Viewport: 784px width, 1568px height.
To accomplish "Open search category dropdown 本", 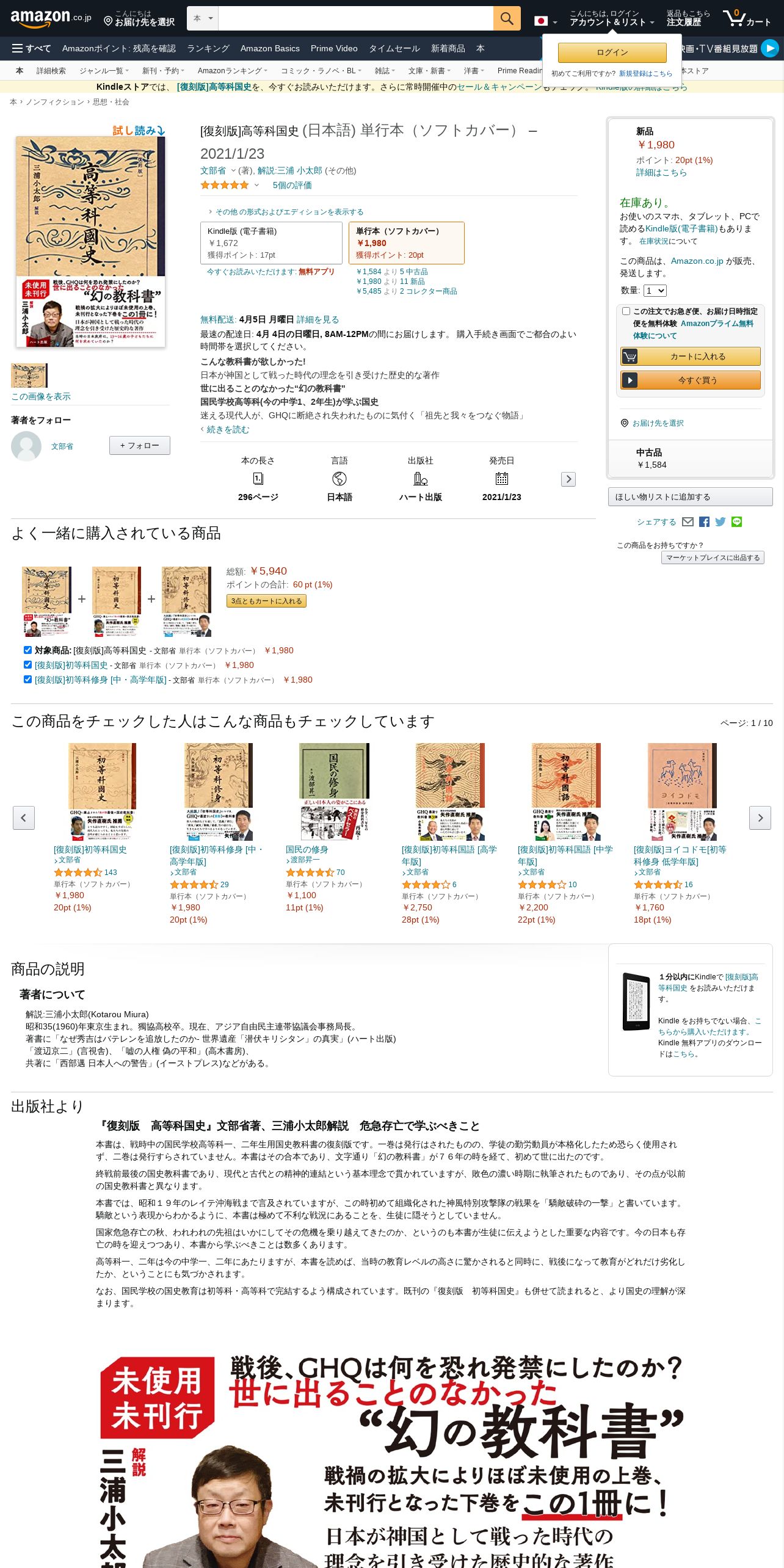I will coord(203,18).
